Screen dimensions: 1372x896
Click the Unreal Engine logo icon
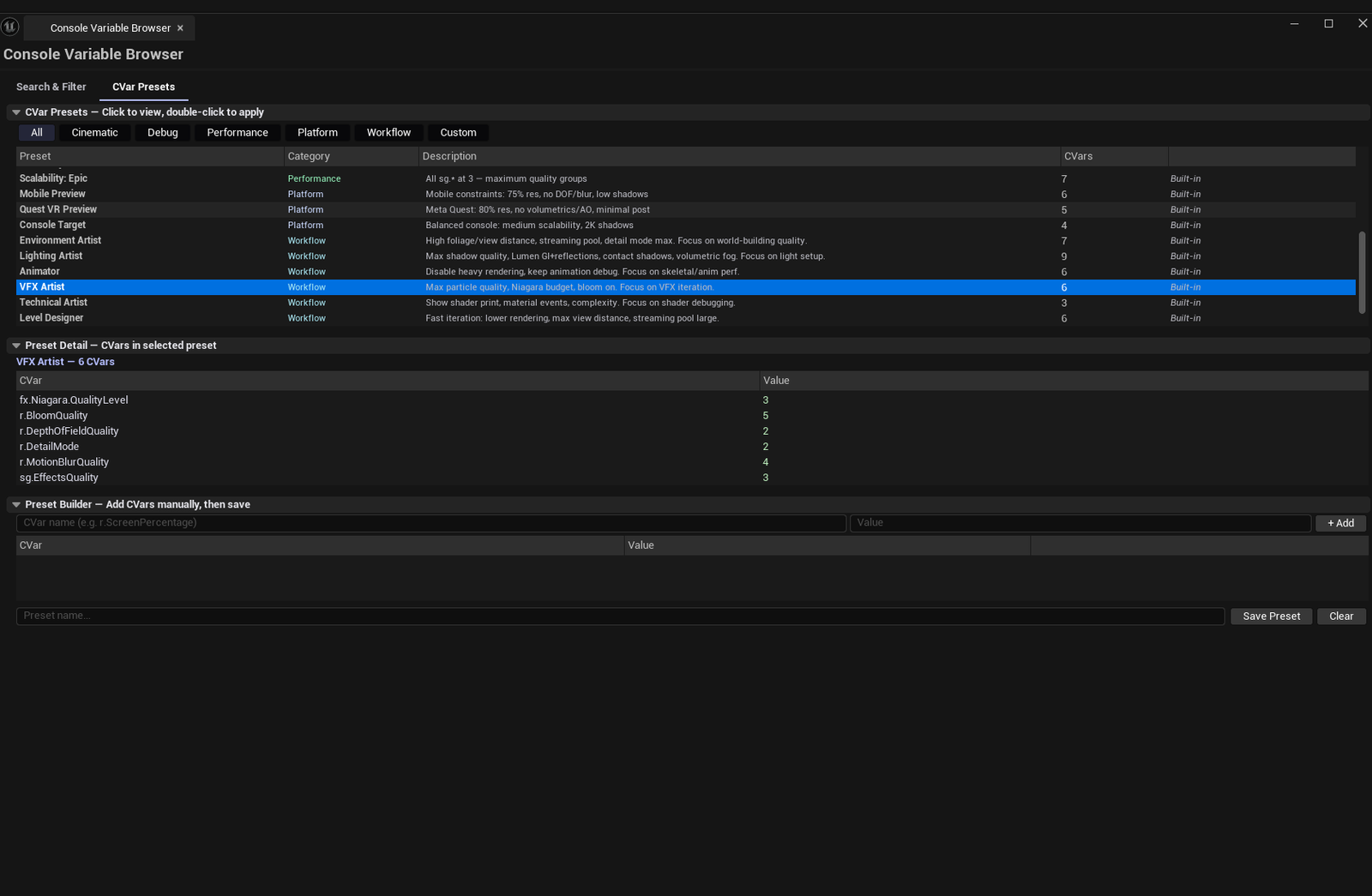[x=9, y=27]
